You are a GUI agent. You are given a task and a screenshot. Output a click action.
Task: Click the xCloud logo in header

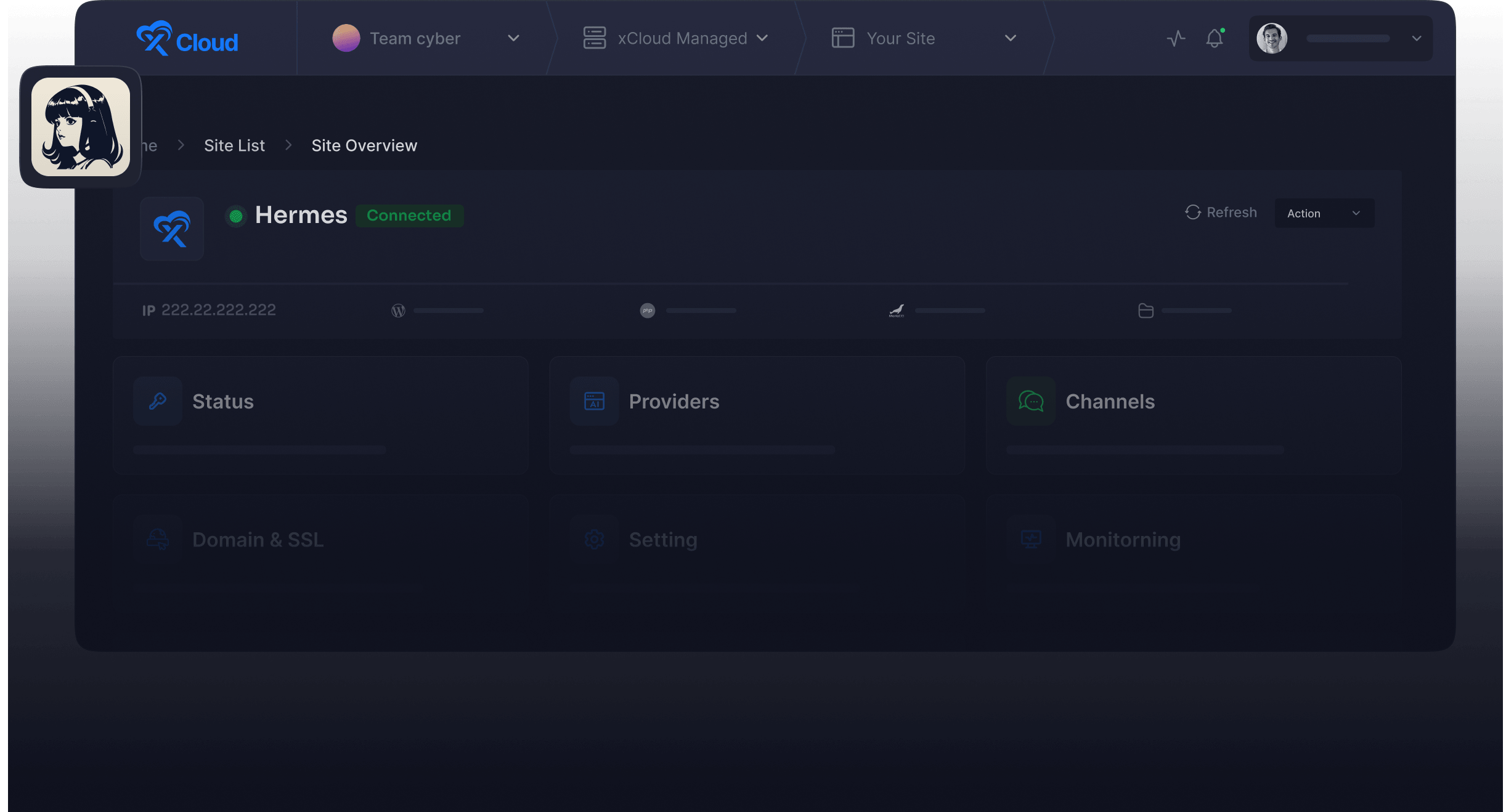click(x=187, y=39)
